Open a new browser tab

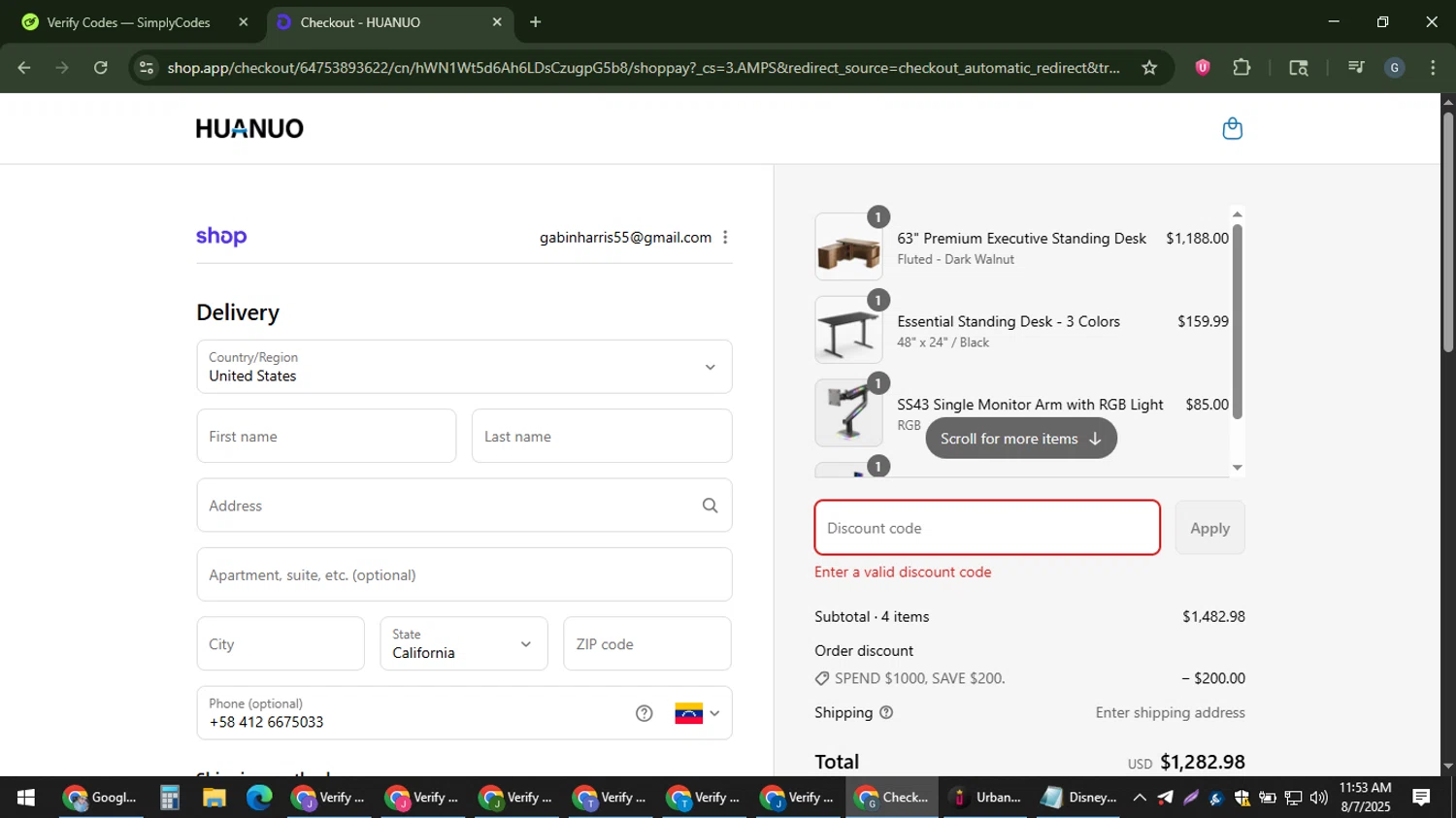535,21
